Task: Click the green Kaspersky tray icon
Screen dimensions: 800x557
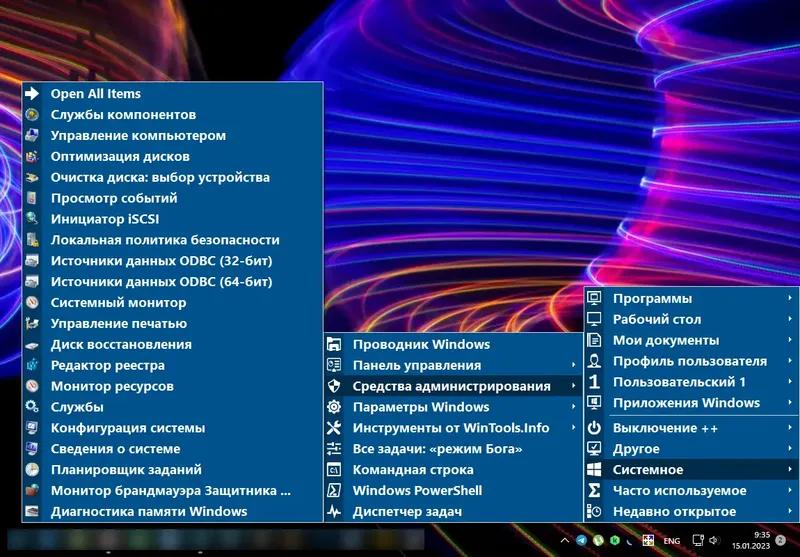Action: (615, 540)
